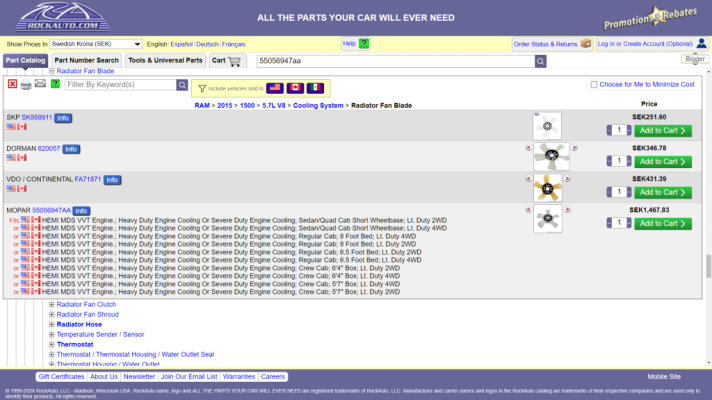Show next DORMAN image arrow

[574, 148]
